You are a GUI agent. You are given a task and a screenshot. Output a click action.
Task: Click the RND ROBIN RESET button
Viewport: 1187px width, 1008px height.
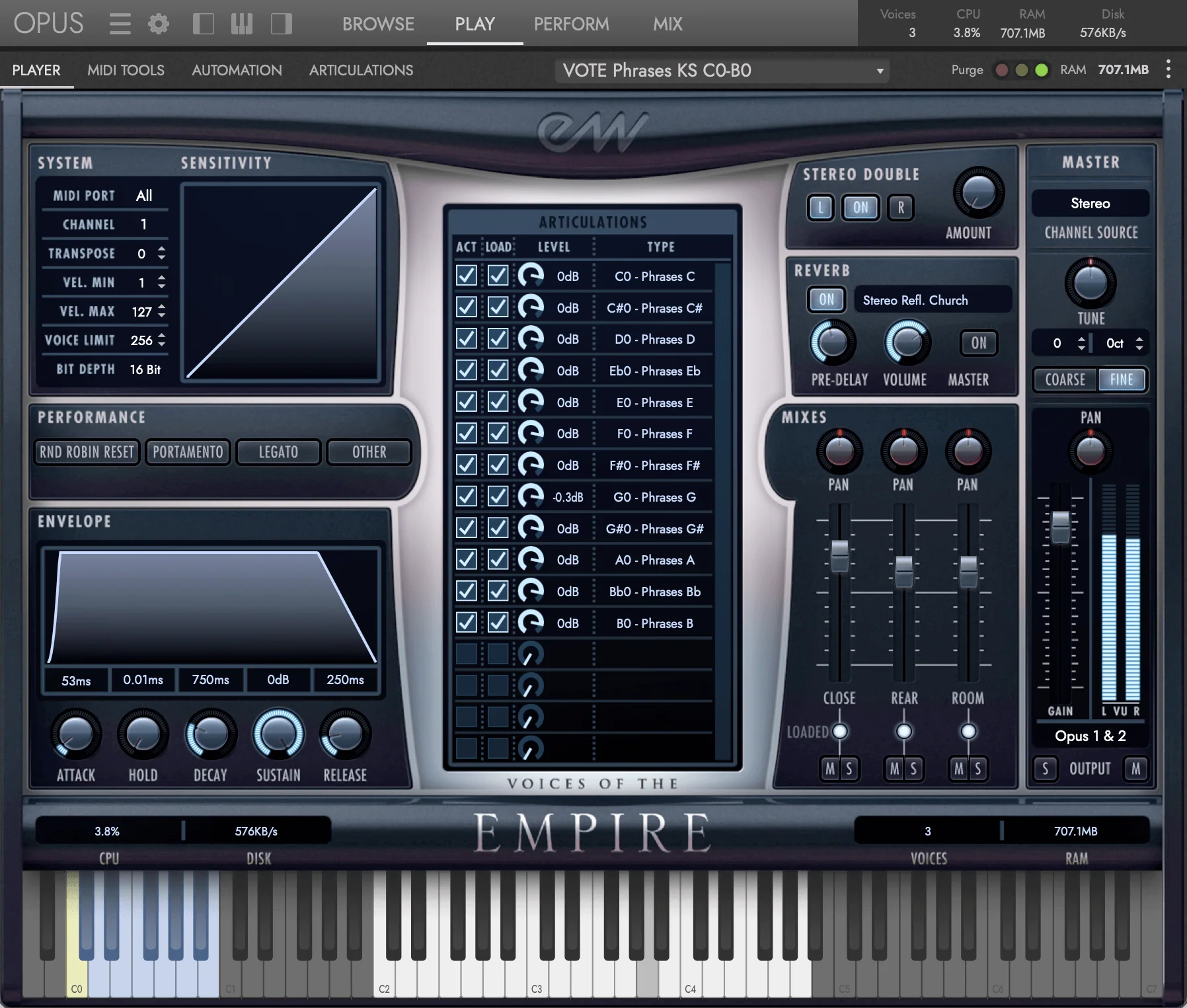point(87,452)
